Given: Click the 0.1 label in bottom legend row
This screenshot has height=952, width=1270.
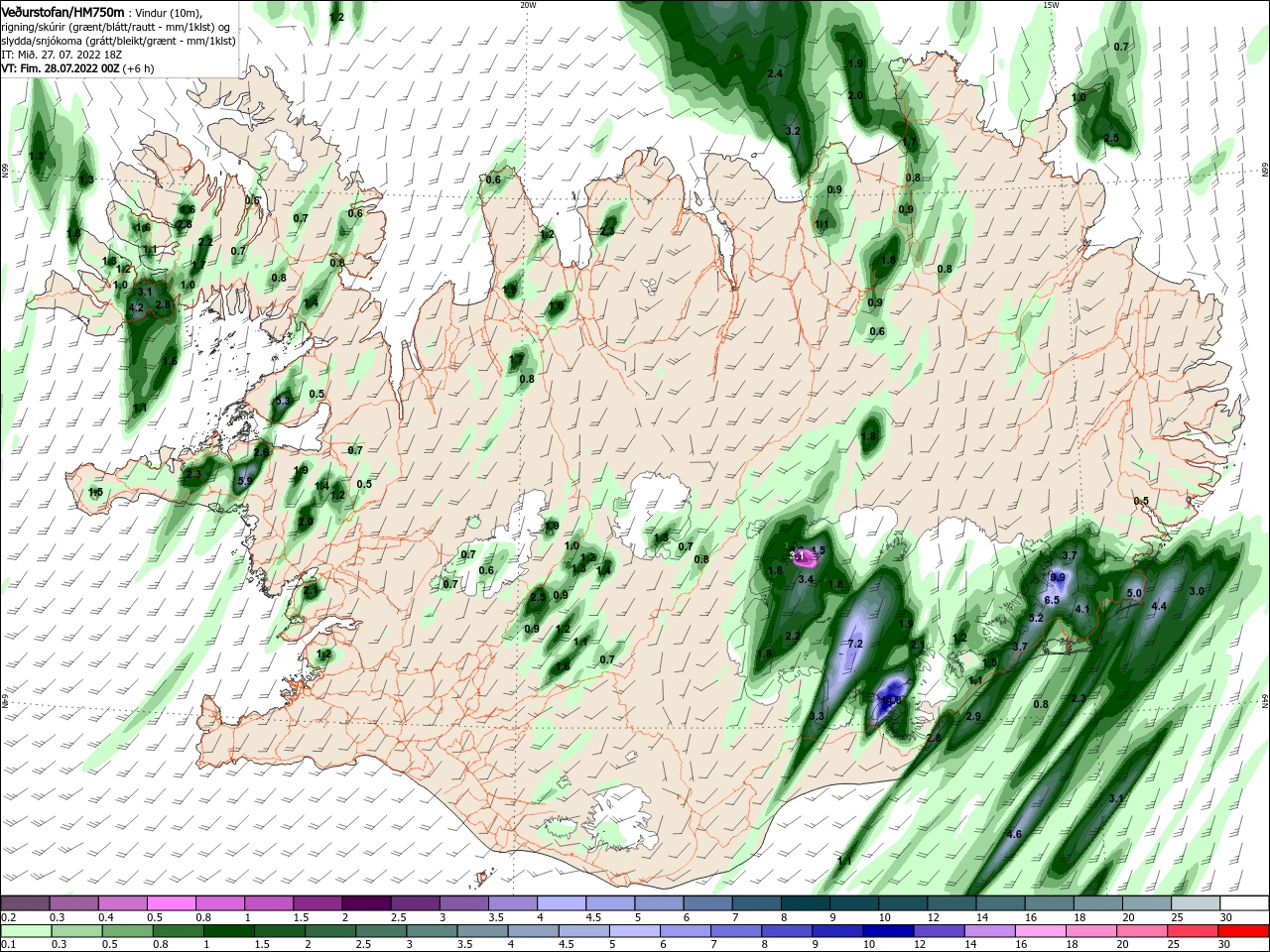Looking at the screenshot, I should pos(8,945).
